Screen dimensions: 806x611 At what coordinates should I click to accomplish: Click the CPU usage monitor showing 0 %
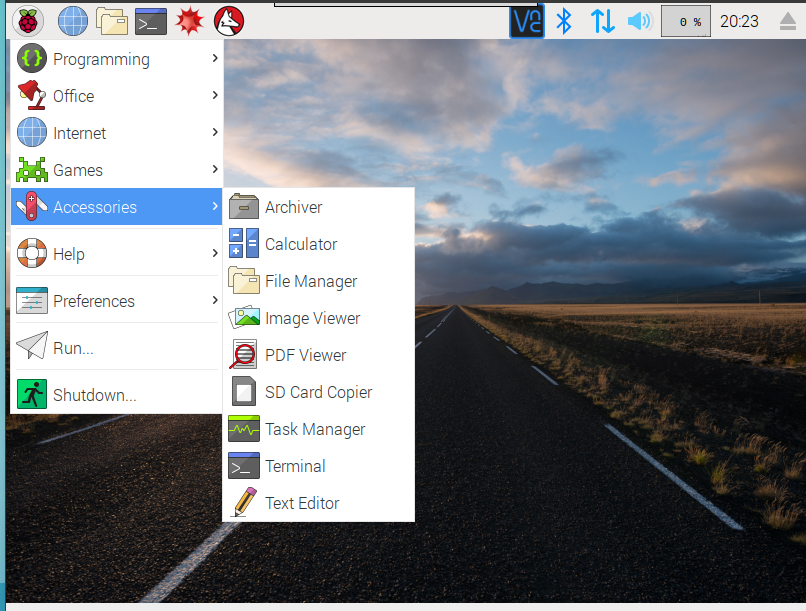(686, 21)
